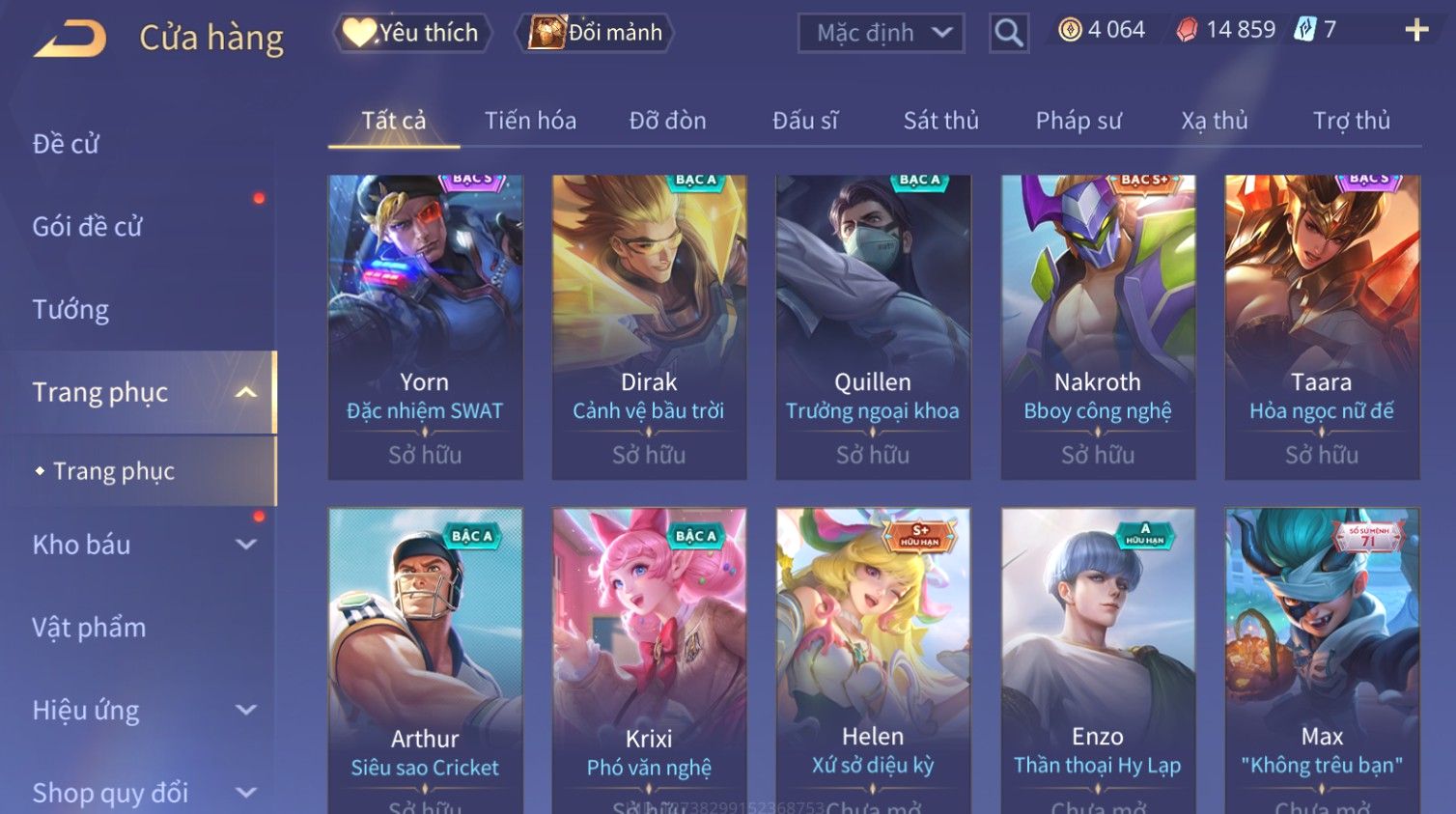Viewport: 1456px width, 814px height.
Task: Go to Tướng in sidebar
Action: point(70,309)
